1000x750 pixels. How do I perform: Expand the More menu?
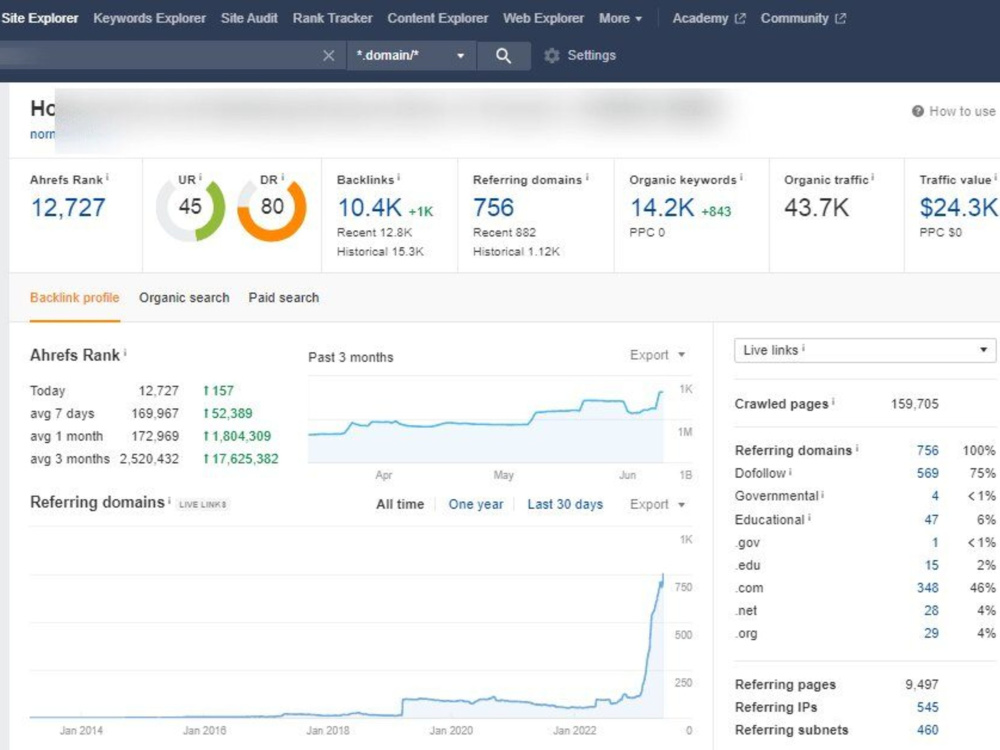(621, 18)
